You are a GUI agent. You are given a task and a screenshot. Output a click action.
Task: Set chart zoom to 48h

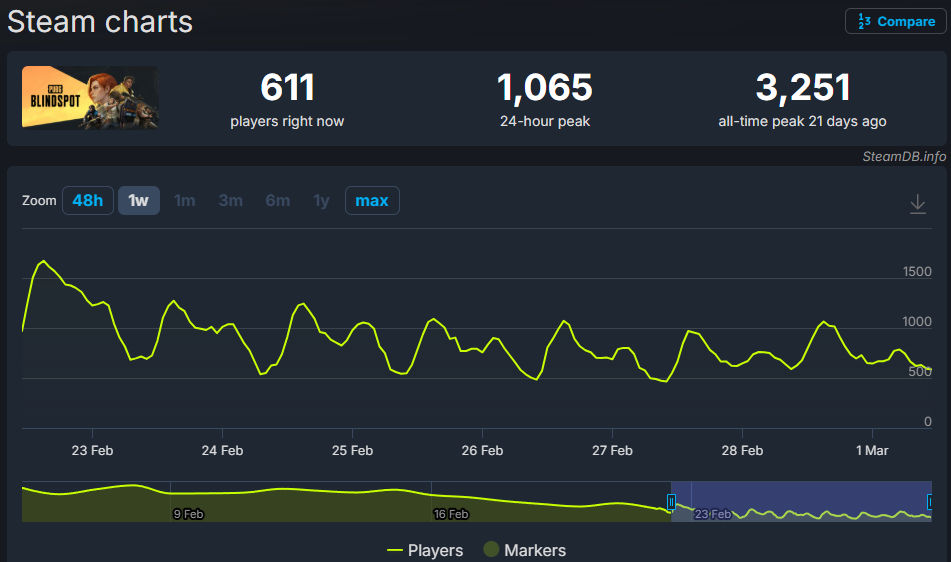[87, 201]
